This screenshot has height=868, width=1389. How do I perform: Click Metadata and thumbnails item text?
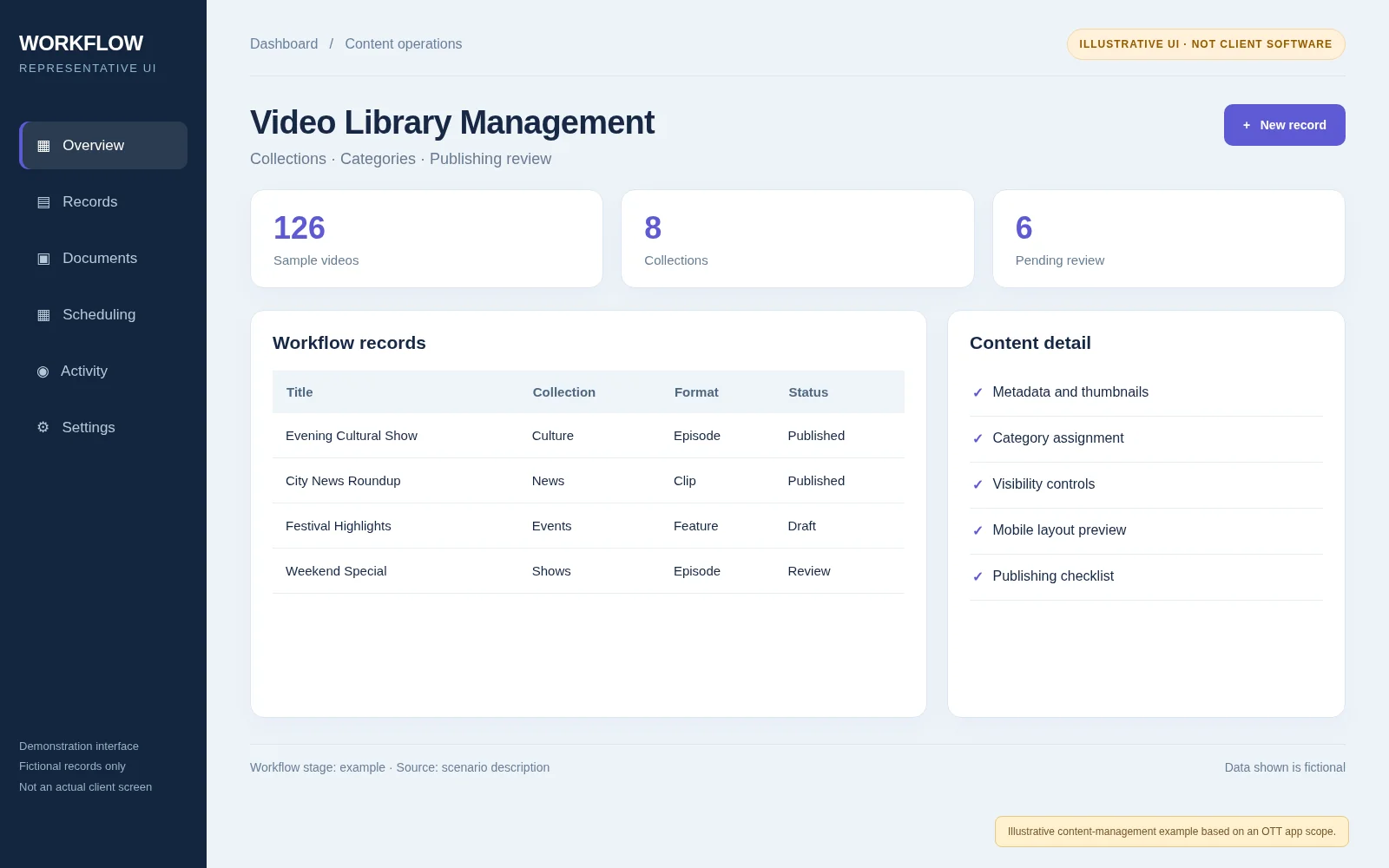[1070, 392]
